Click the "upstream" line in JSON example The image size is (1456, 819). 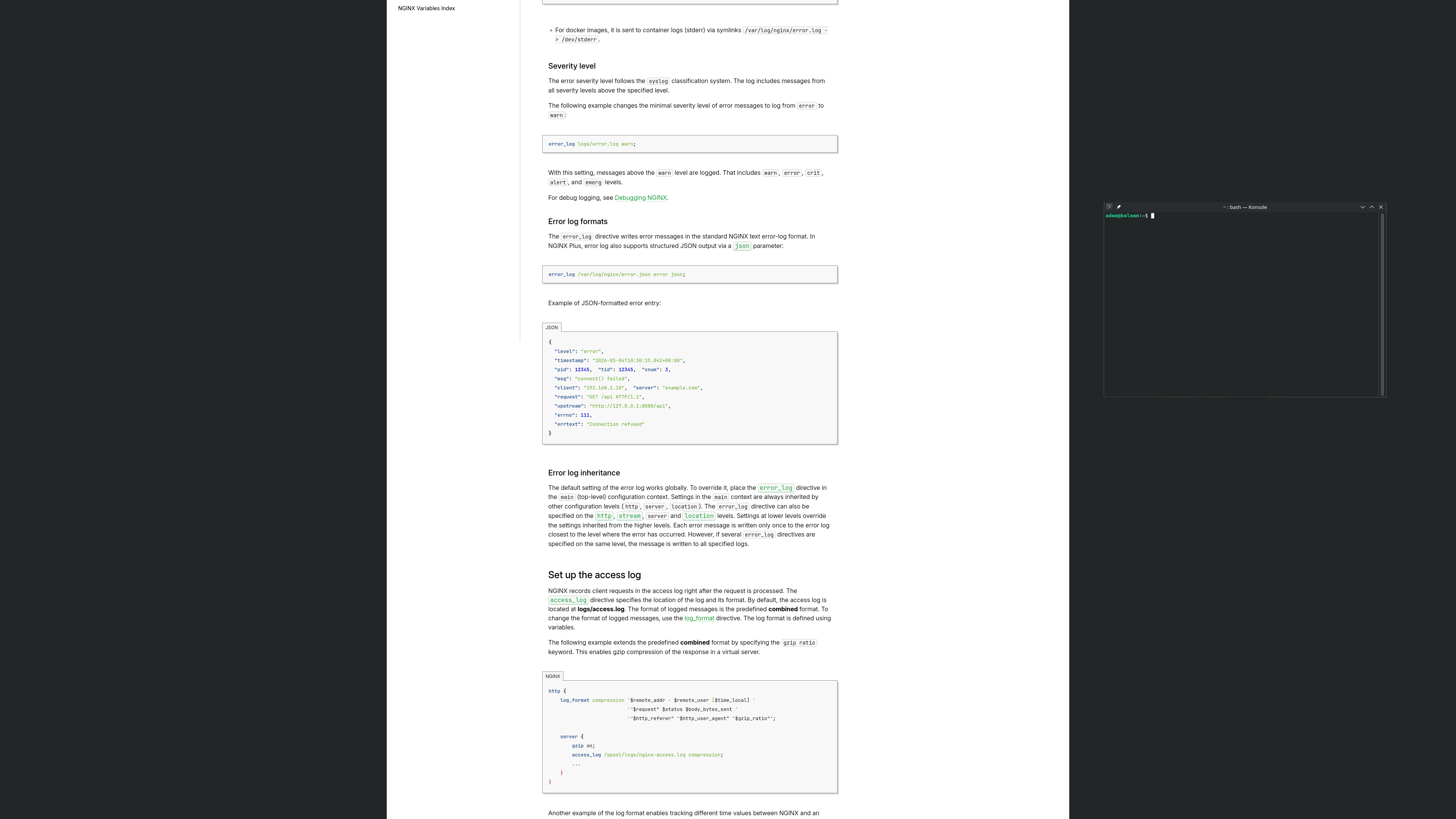[612, 406]
